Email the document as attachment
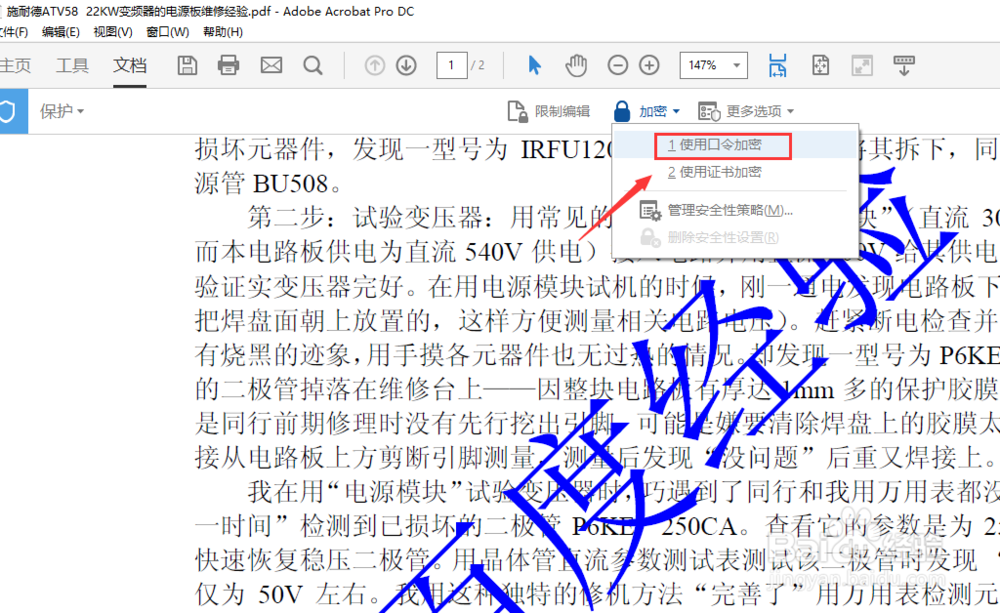Screen dimensions: 1000x613 [270, 65]
